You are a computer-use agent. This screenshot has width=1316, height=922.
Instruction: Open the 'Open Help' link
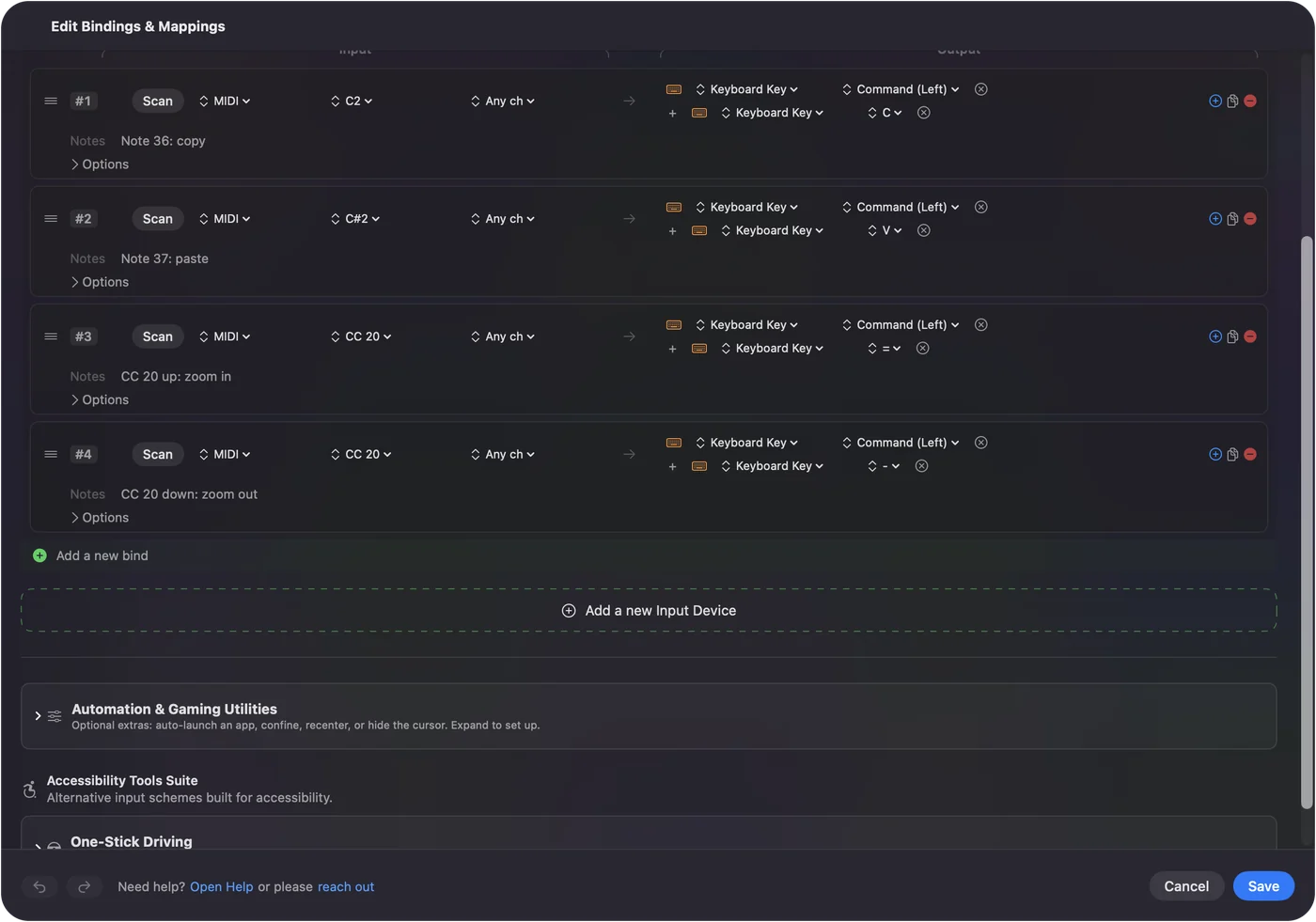(x=222, y=886)
